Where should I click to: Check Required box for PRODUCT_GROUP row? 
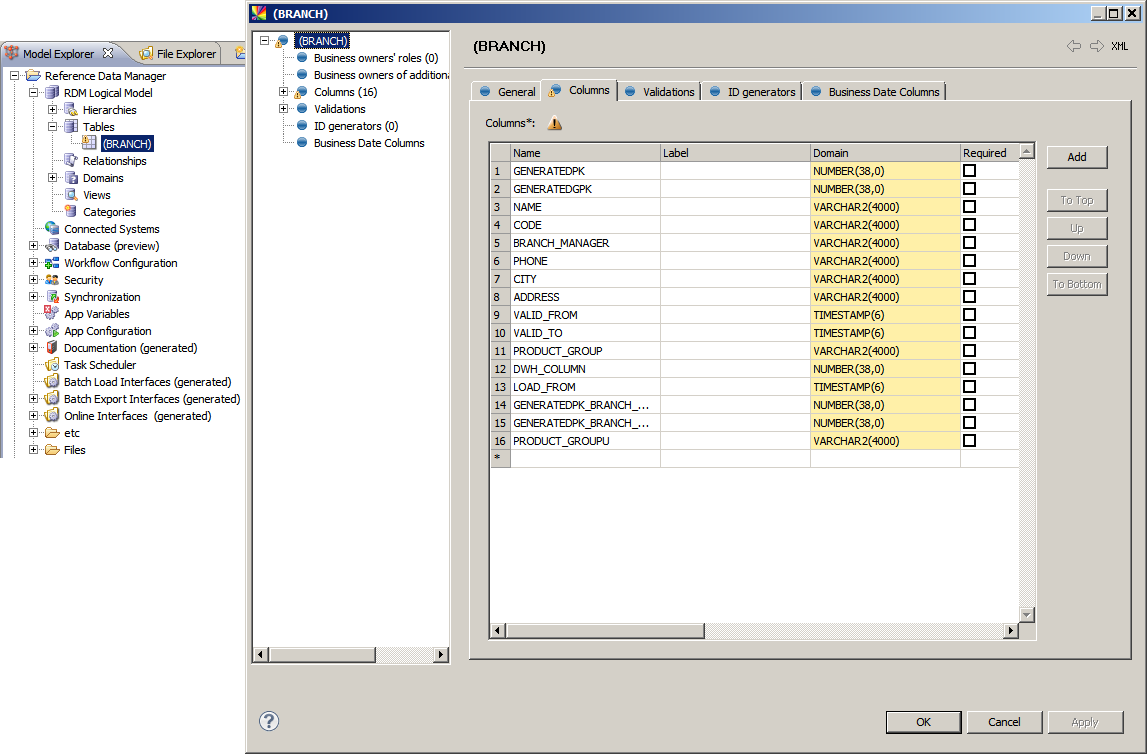[x=969, y=351]
